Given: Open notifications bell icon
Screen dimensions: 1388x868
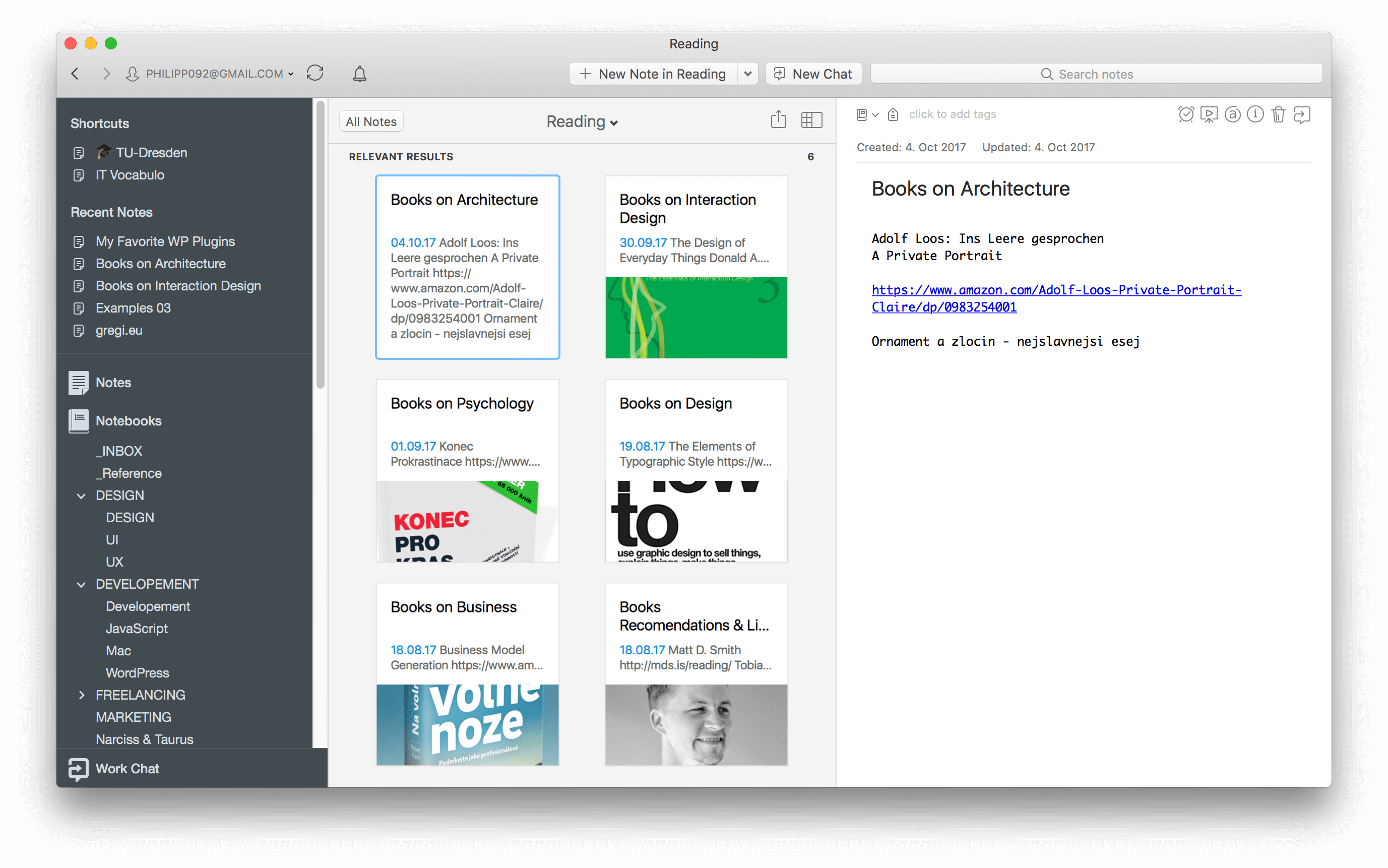Looking at the screenshot, I should coord(359,74).
